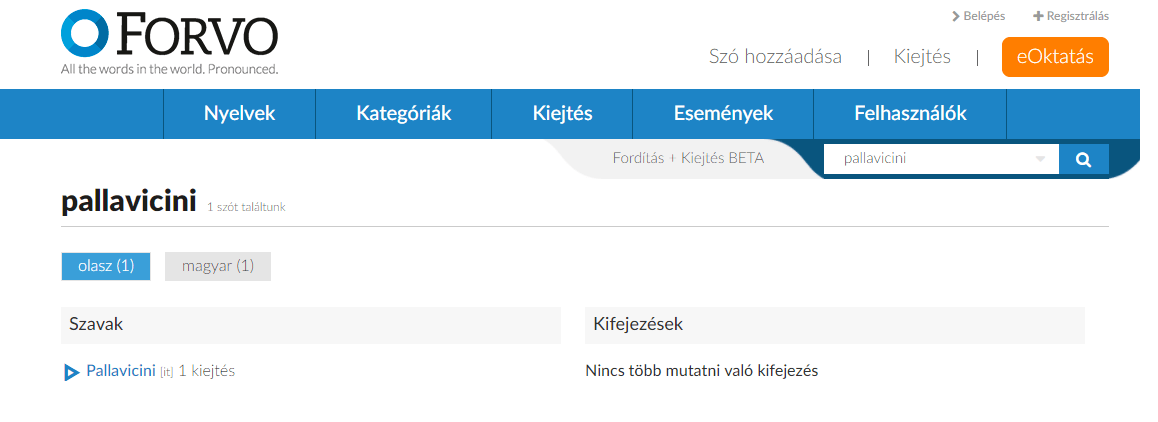Open the Események navigation menu
Image resolution: width=1158 pixels, height=422 pixels.
(x=723, y=114)
